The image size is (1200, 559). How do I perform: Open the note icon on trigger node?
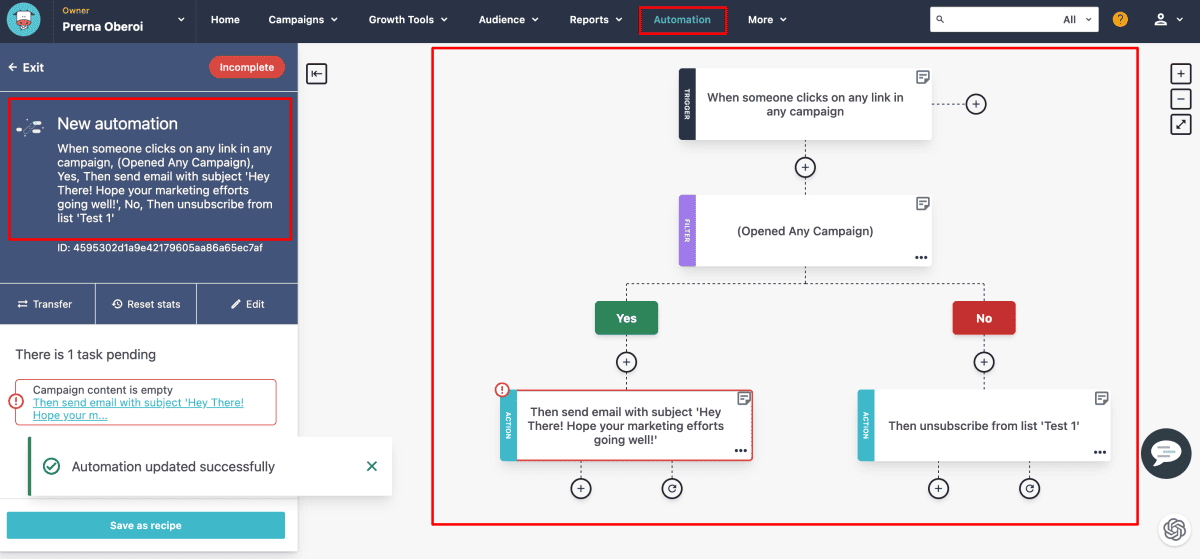coord(922,77)
